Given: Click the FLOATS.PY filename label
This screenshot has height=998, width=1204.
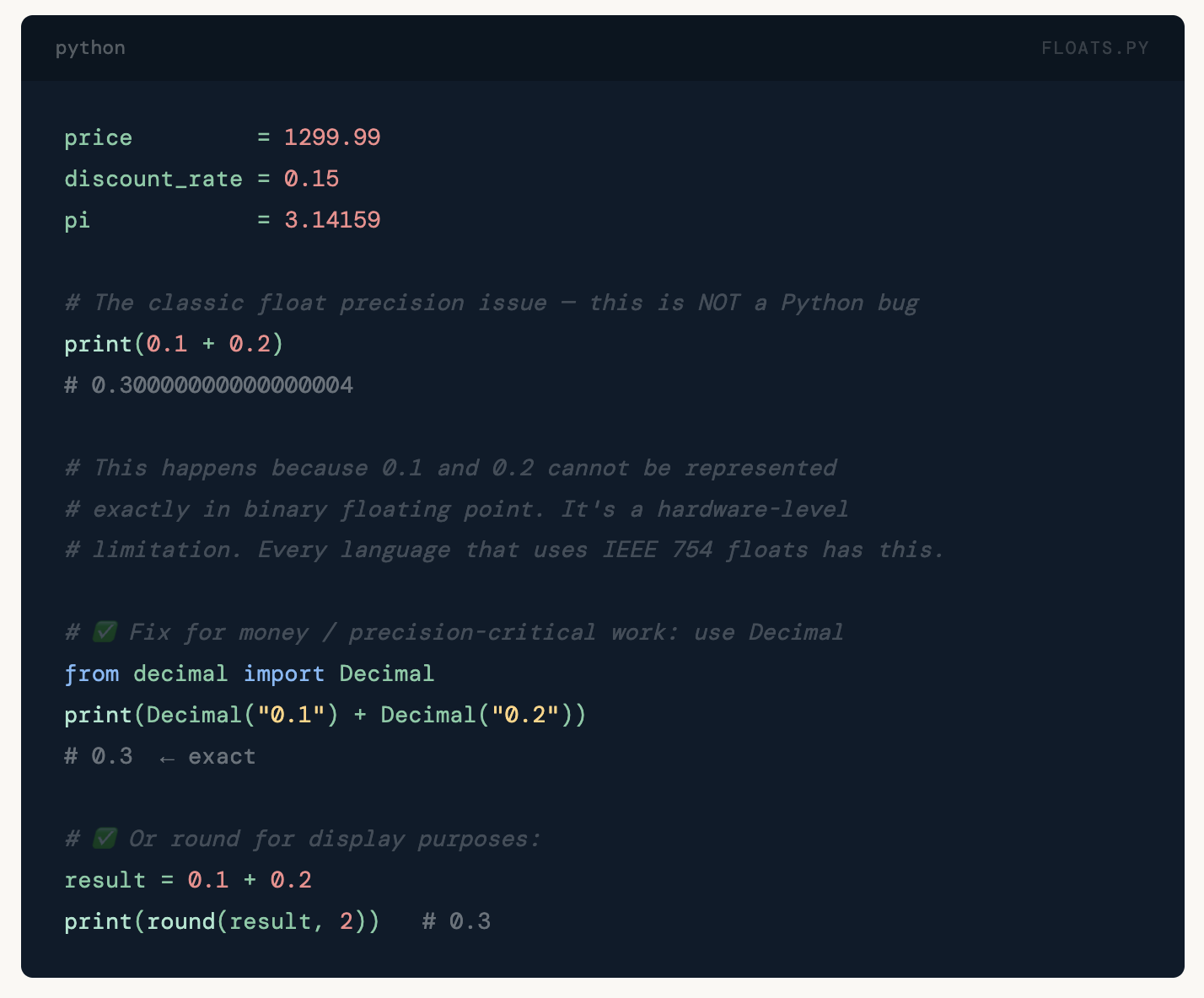Looking at the screenshot, I should point(1094,48).
